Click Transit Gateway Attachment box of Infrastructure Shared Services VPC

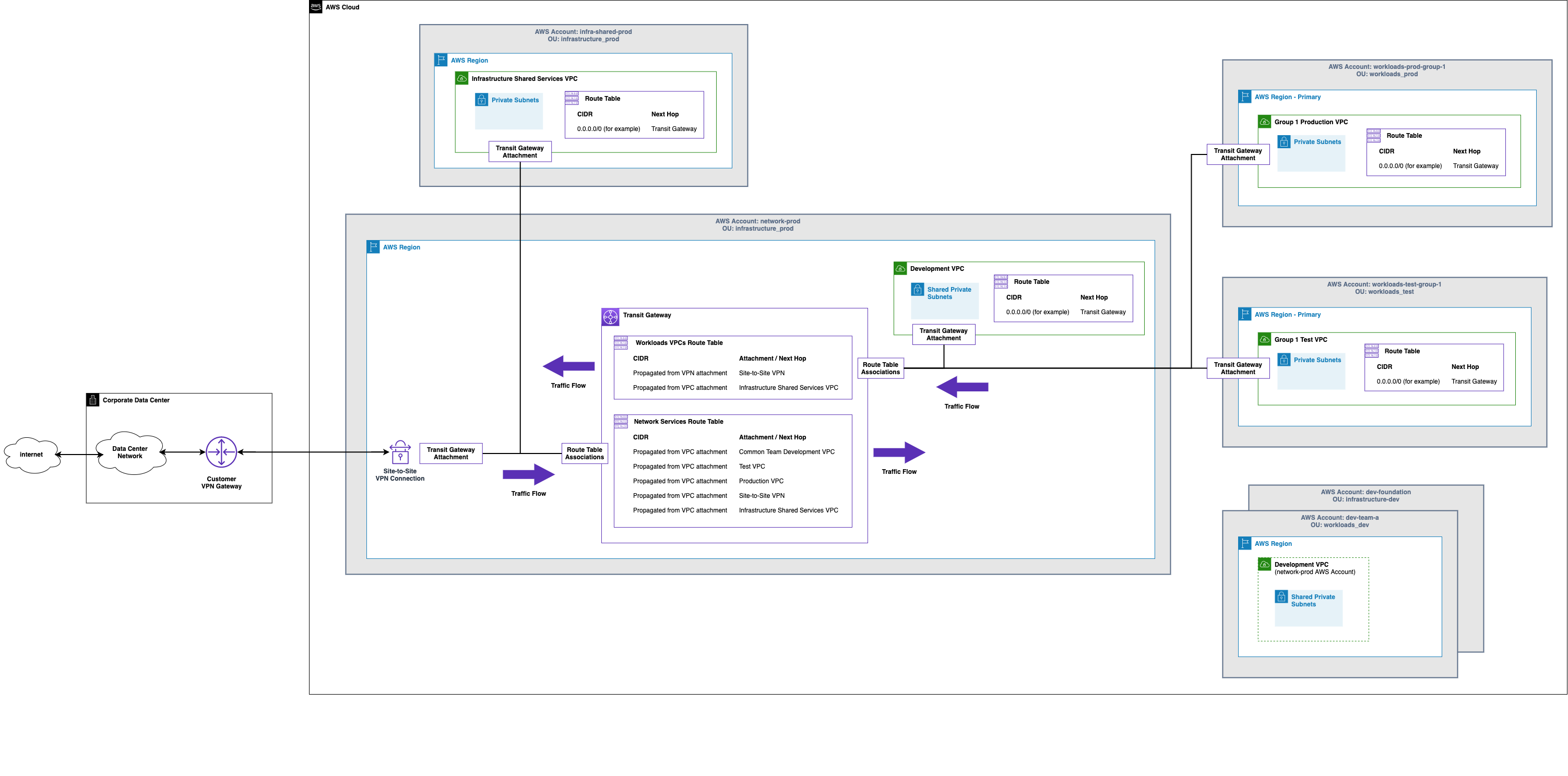(x=520, y=151)
